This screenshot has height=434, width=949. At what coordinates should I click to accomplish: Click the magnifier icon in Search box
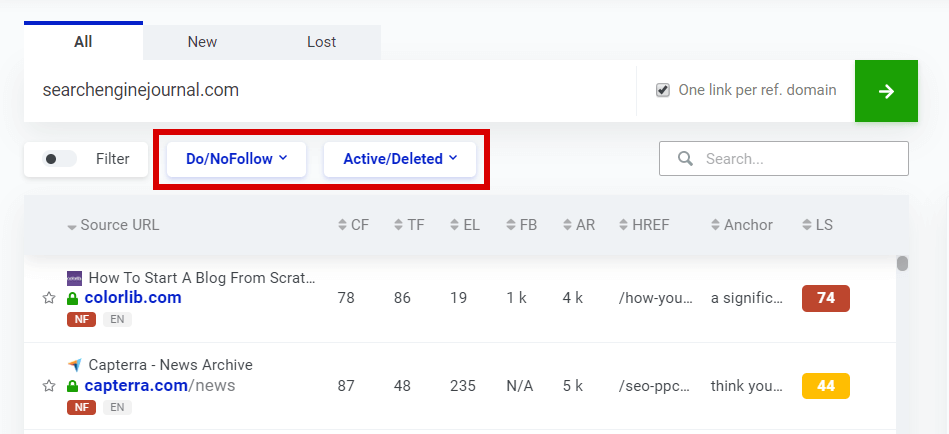685,159
